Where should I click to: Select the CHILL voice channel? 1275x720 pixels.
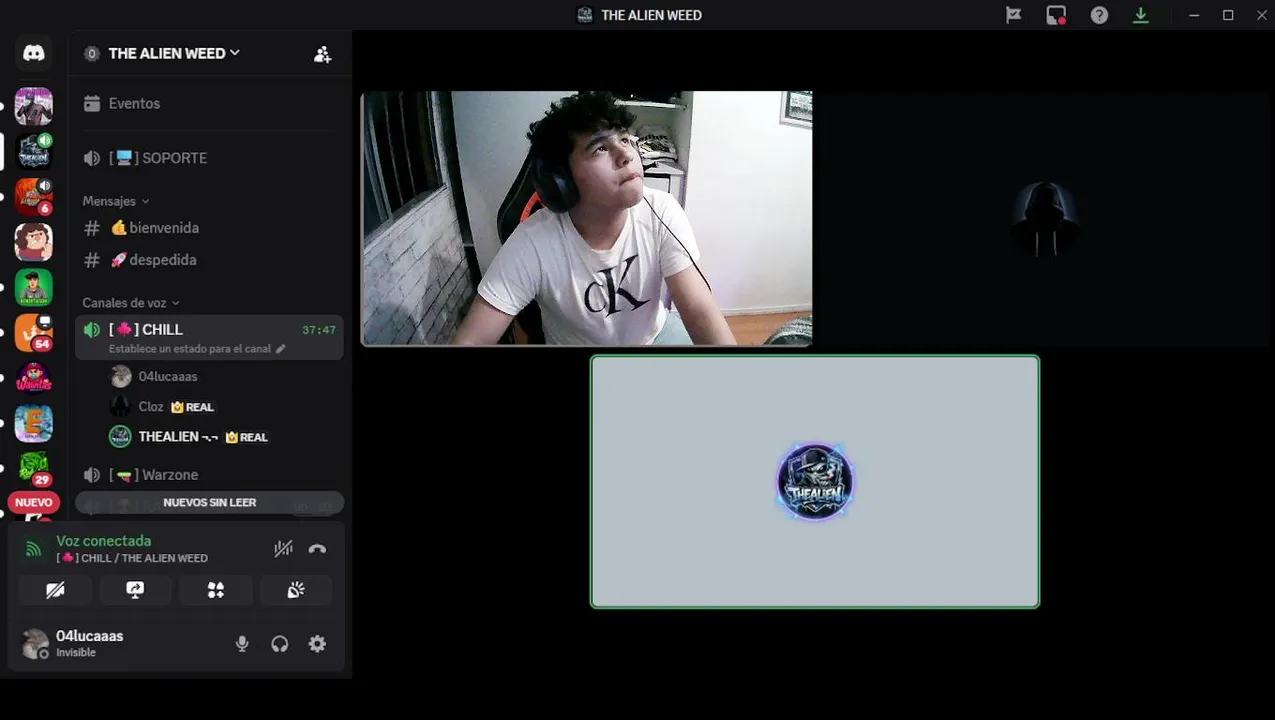tap(209, 337)
